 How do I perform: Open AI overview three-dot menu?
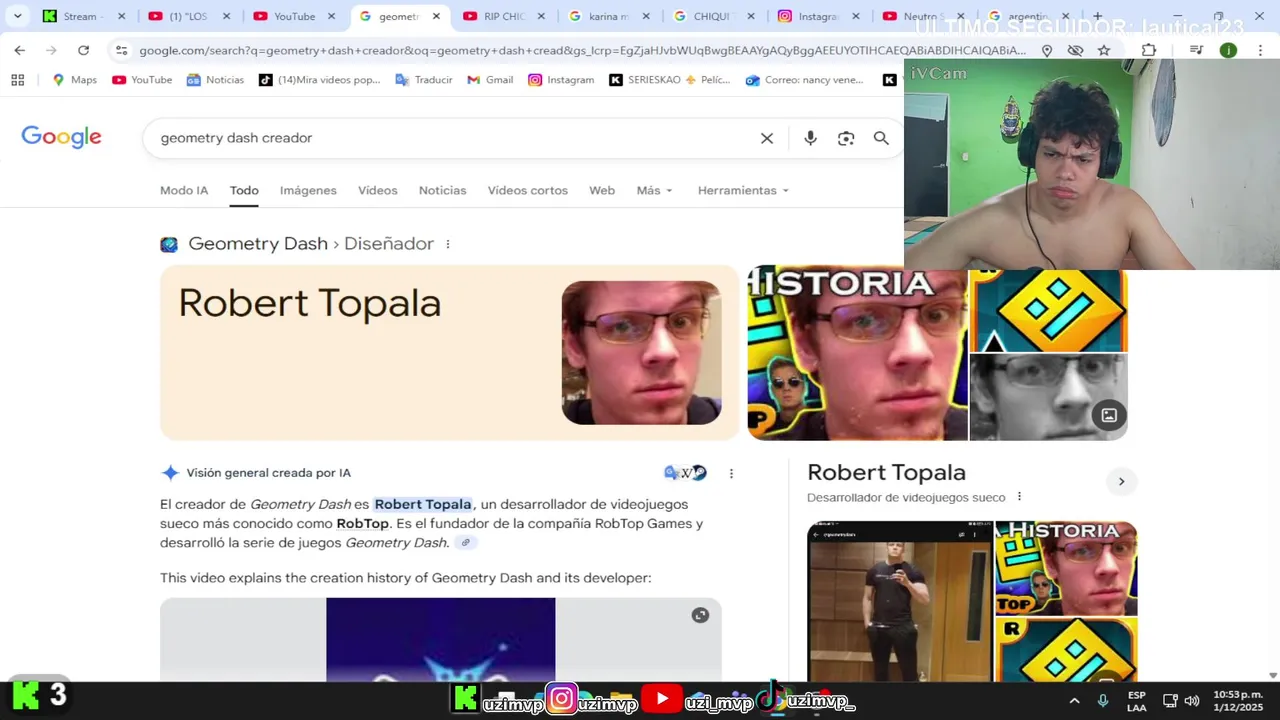point(731,473)
